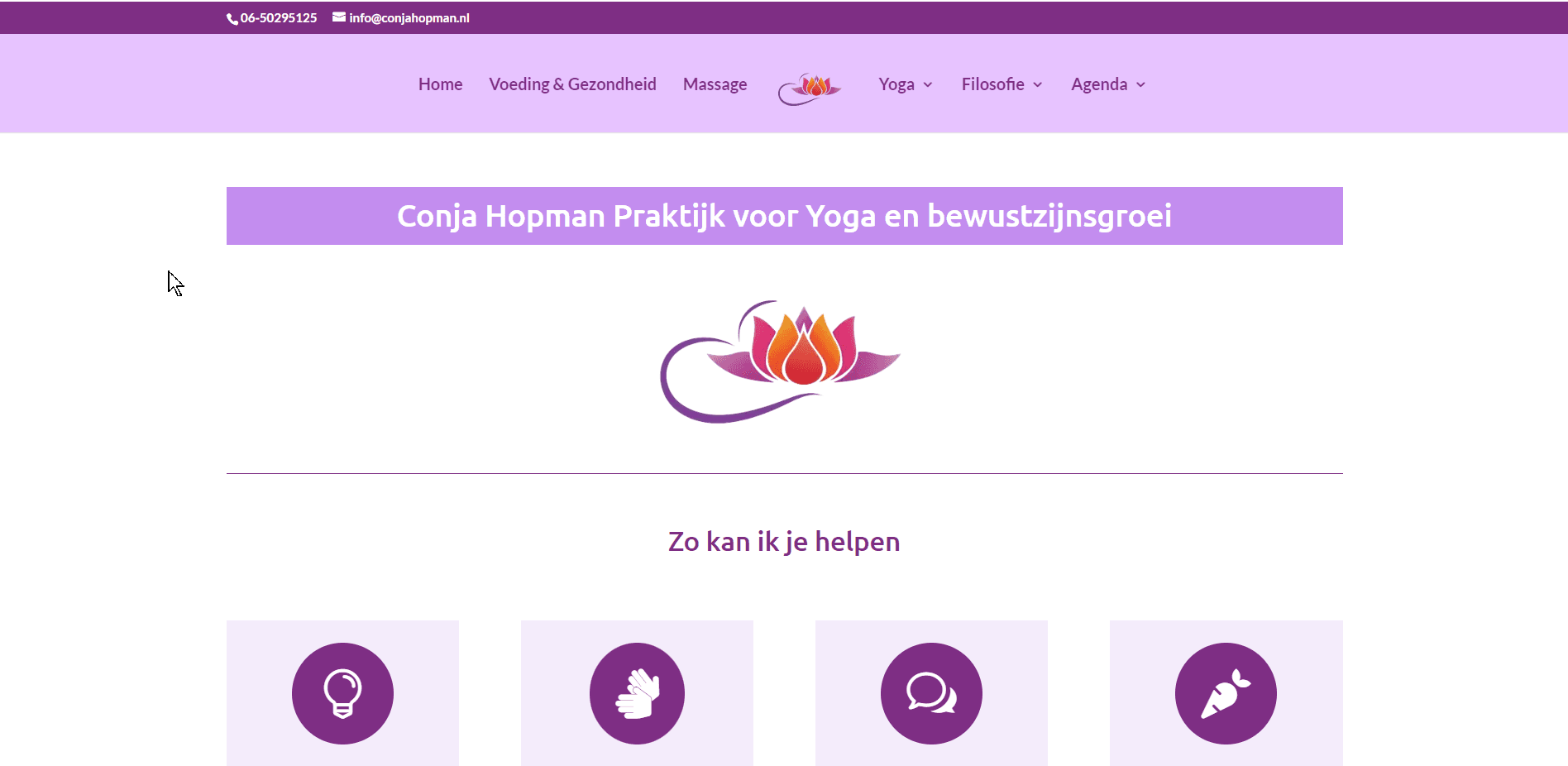Select the Agenda menu label
1568x766 pixels.
click(x=1099, y=84)
